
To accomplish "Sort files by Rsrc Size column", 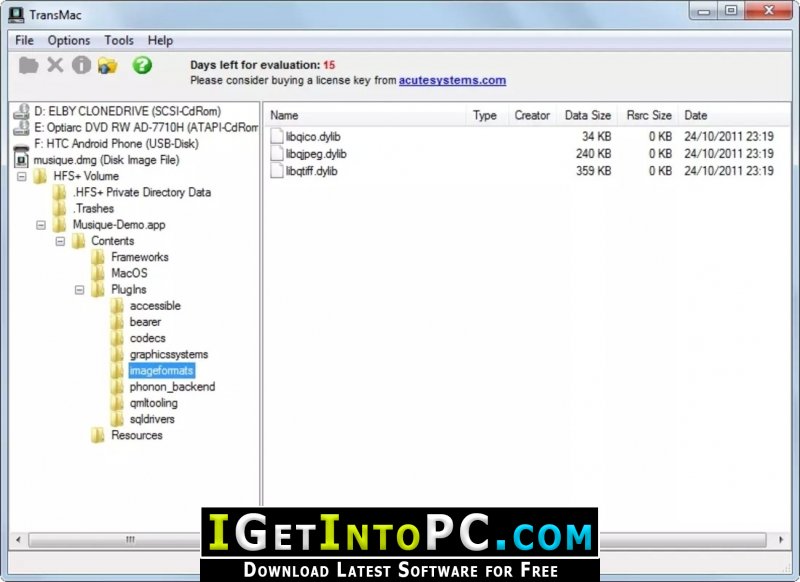I will pos(648,115).
